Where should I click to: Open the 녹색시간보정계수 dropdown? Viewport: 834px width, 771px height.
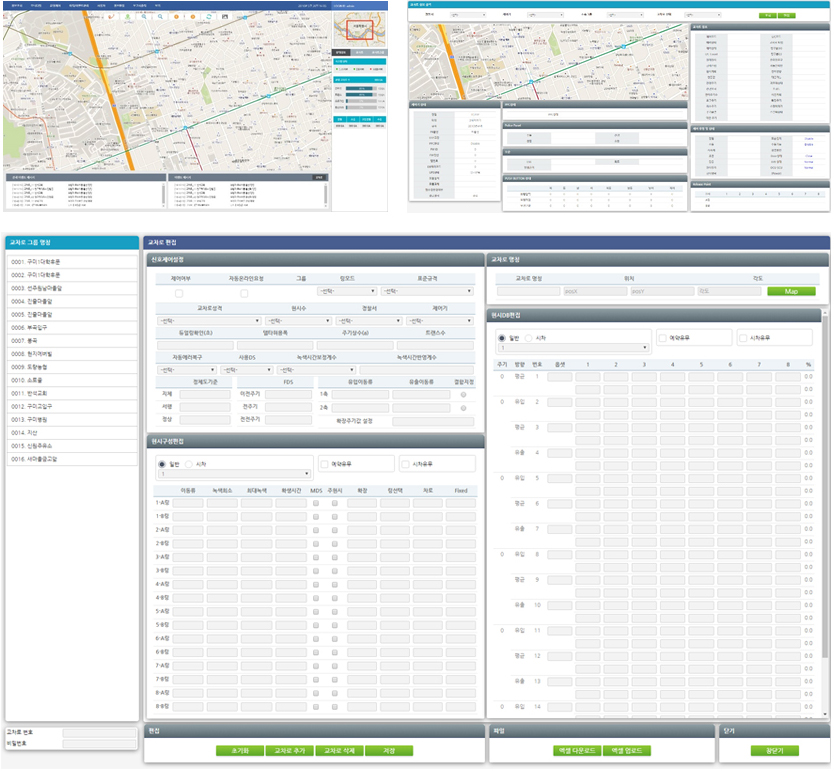[316, 370]
